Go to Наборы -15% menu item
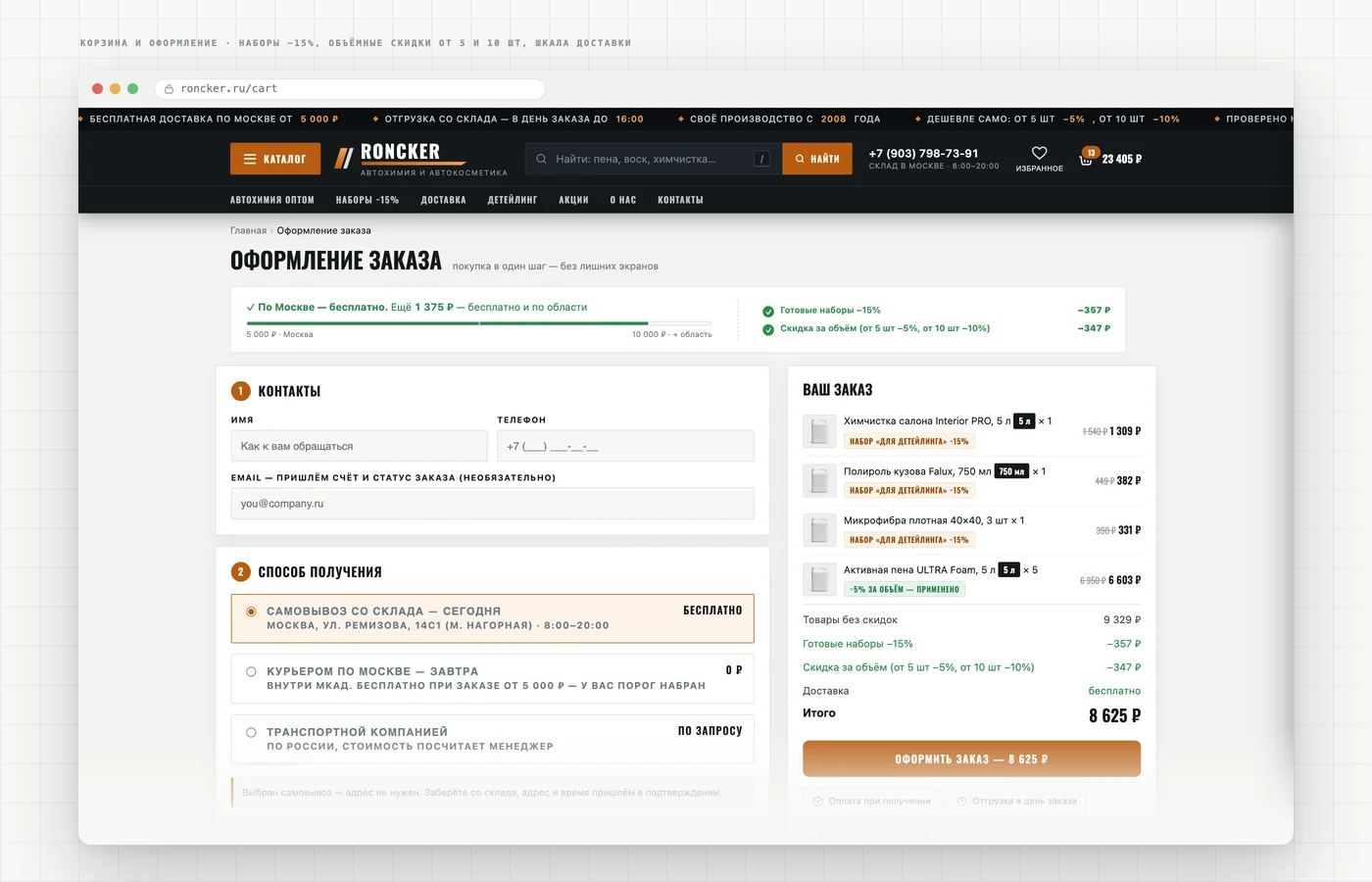1372x882 pixels. [367, 200]
